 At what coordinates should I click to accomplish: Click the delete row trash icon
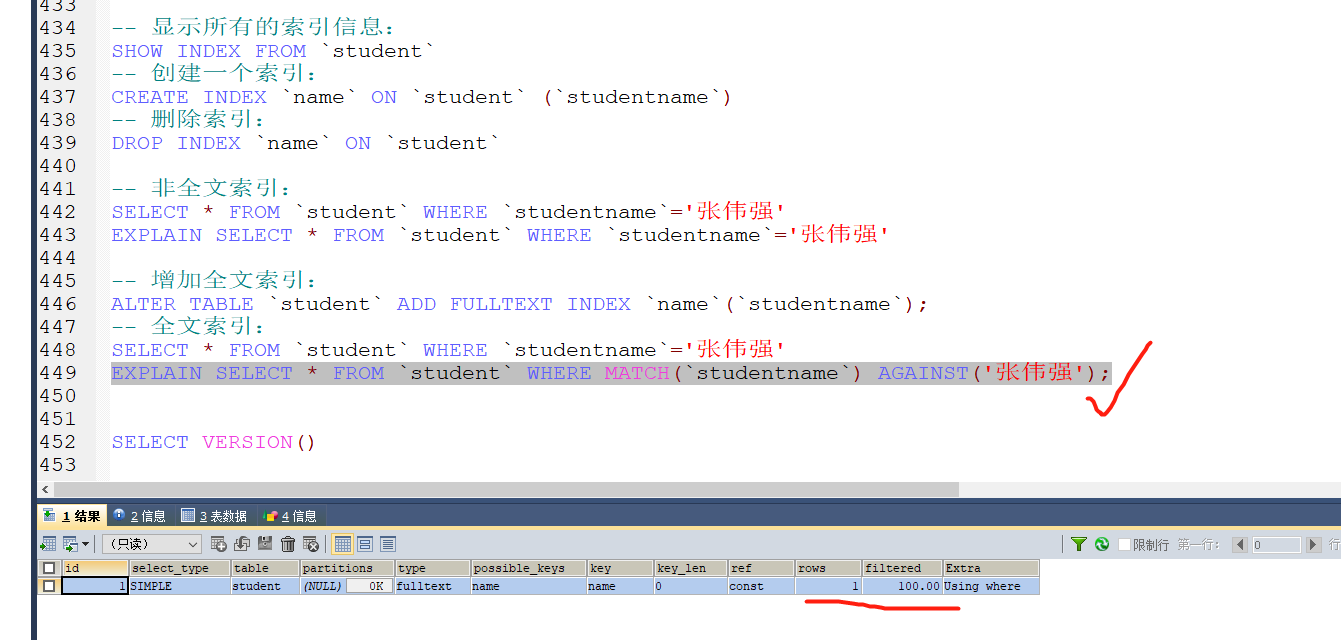pos(288,544)
